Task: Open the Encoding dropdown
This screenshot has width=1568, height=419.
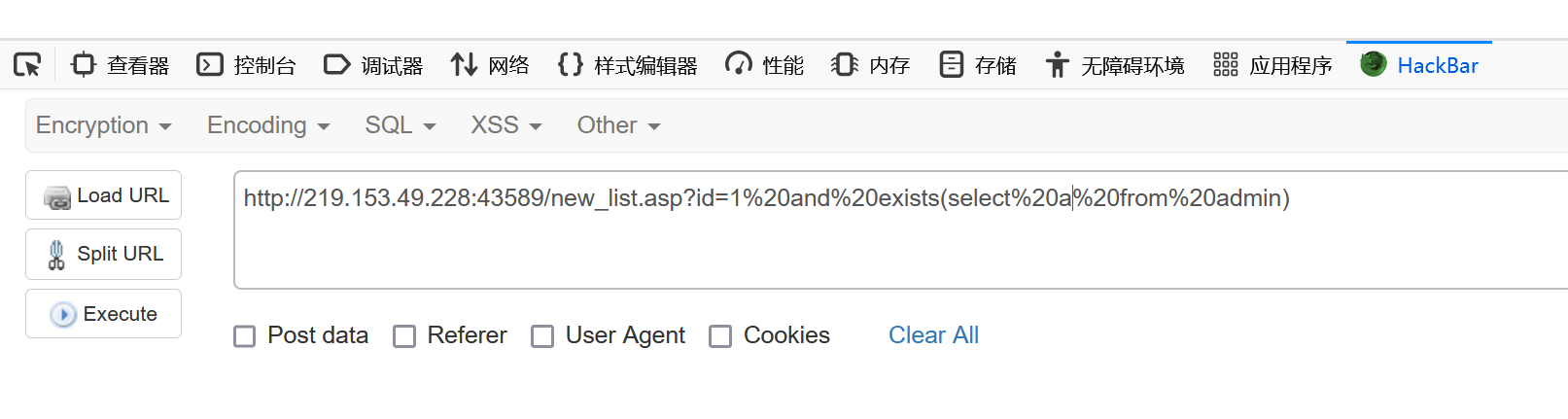Action: [268, 125]
